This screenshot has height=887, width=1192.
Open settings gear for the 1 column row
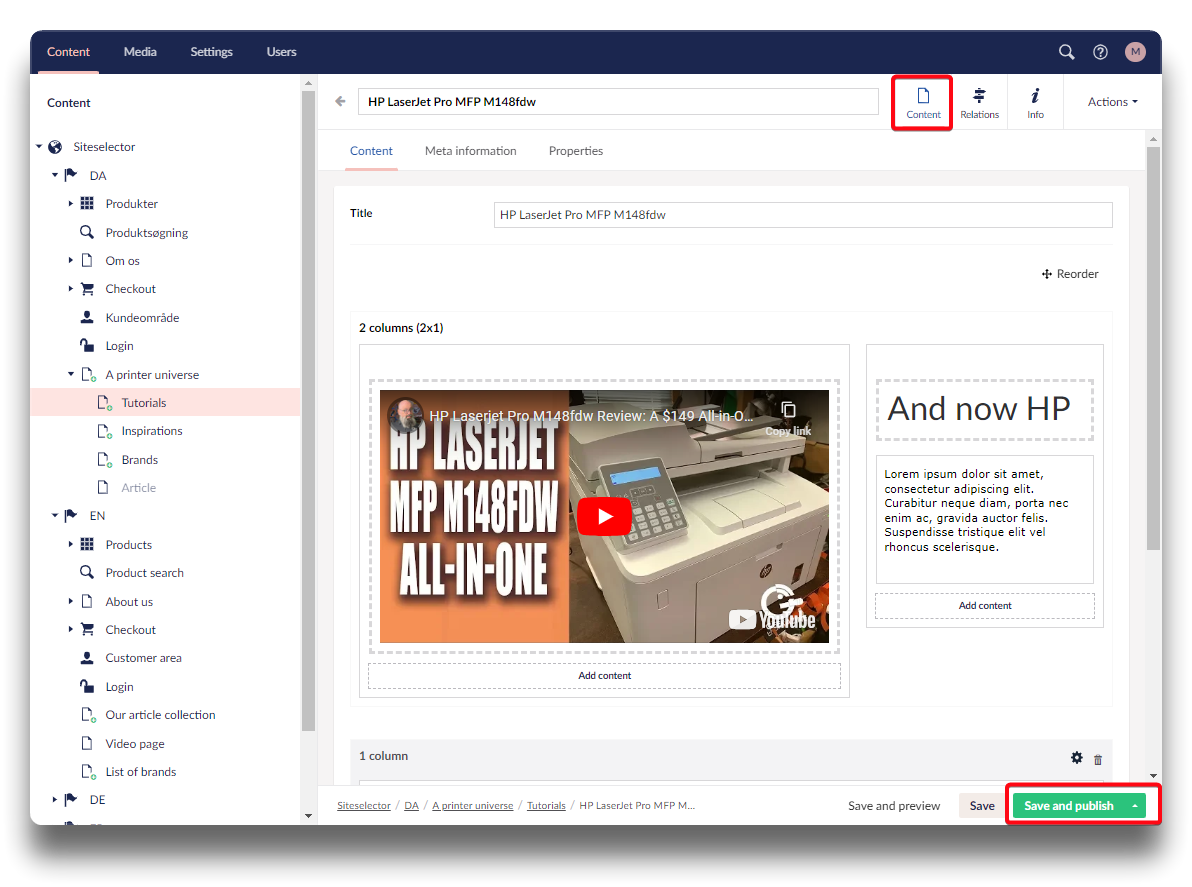pyautogui.click(x=1076, y=758)
